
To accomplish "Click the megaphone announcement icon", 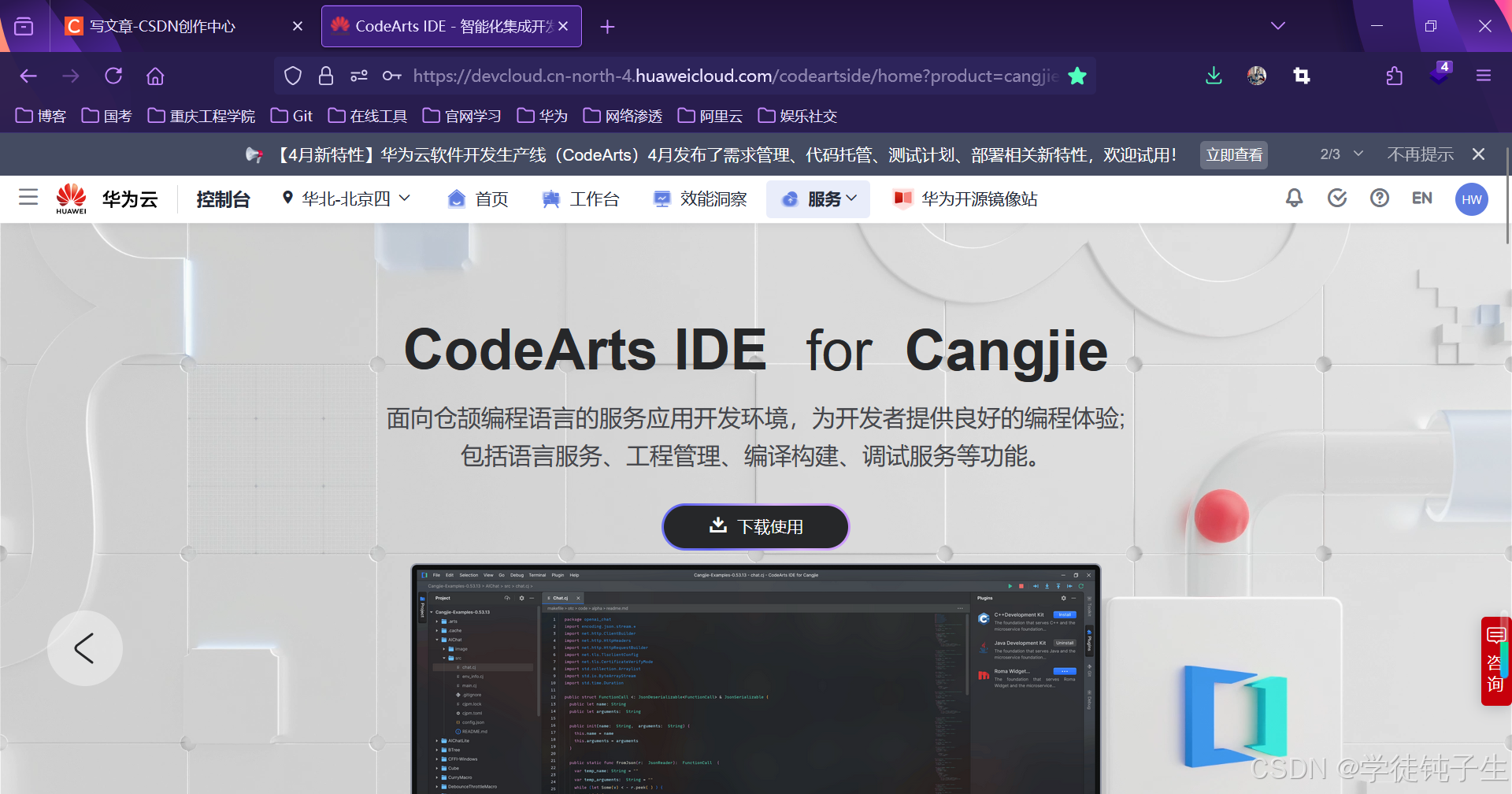I will [x=254, y=154].
